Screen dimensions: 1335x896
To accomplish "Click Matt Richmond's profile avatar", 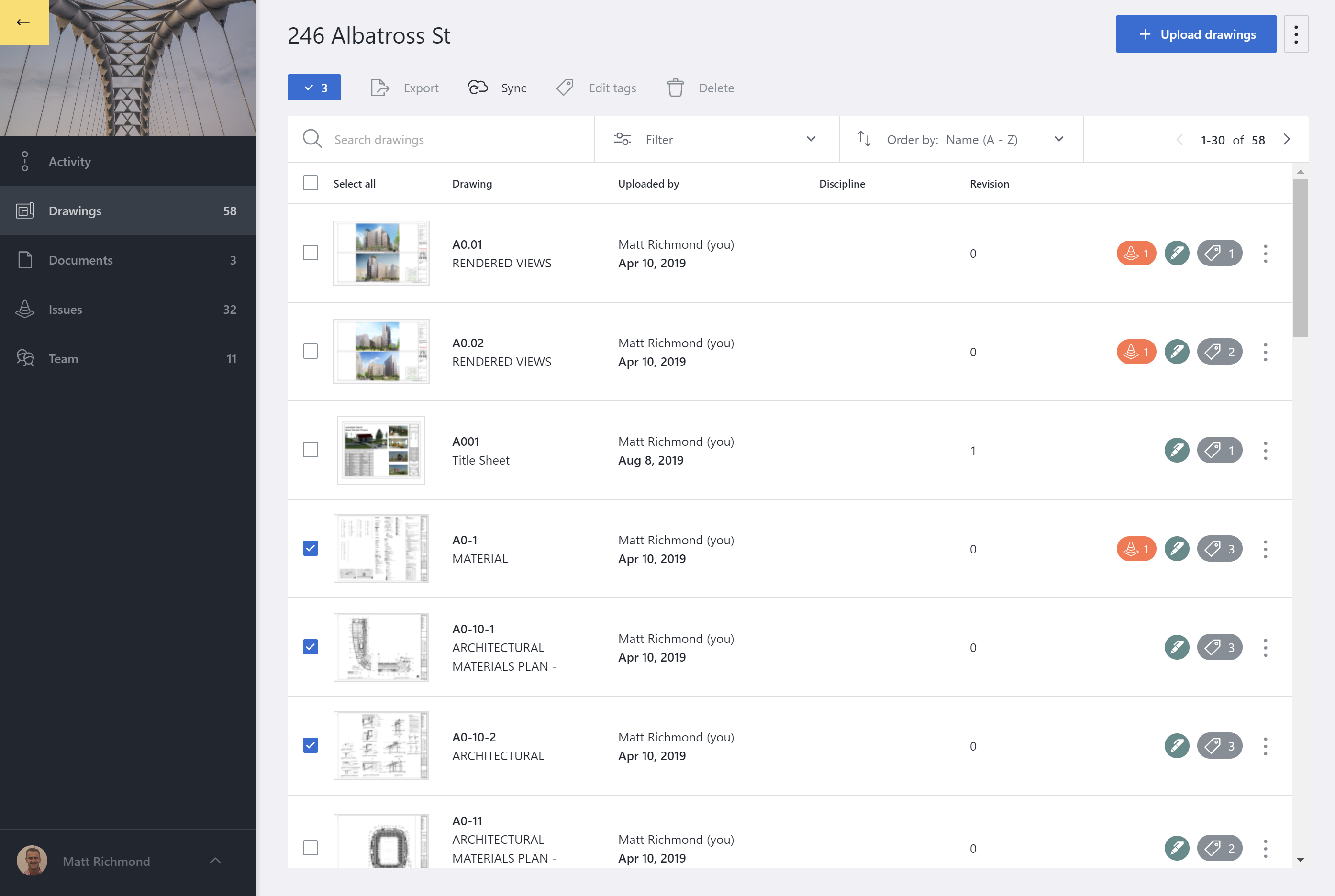I will tap(32, 861).
